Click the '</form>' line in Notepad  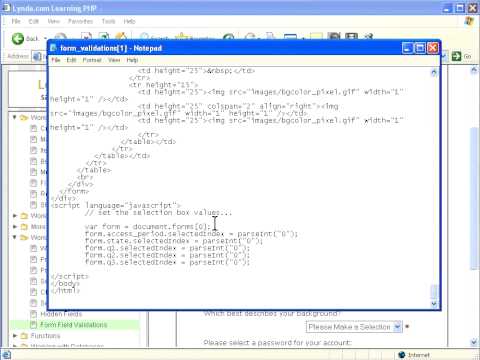point(74,191)
